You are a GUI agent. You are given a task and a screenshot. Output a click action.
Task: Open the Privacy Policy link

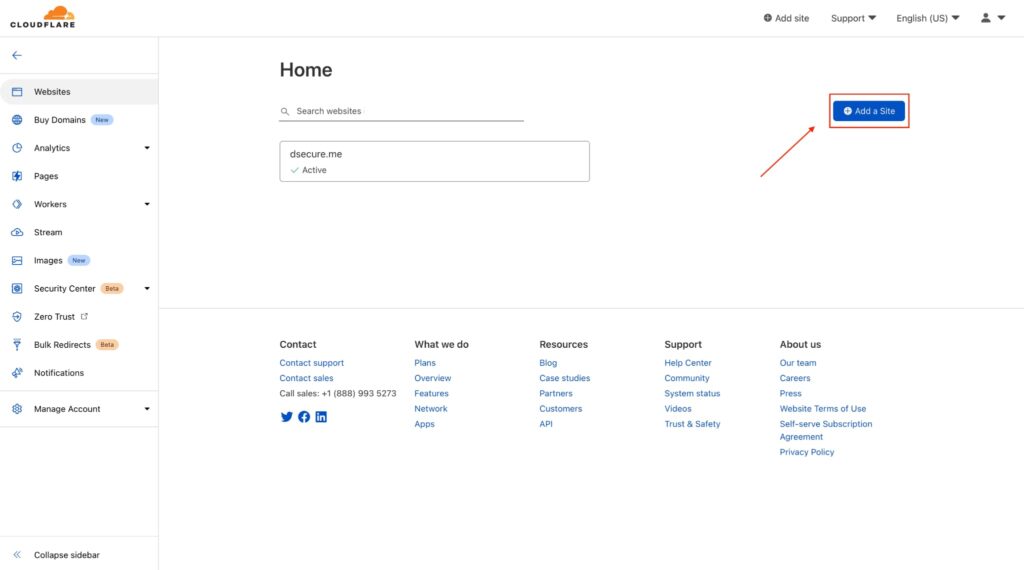807,452
